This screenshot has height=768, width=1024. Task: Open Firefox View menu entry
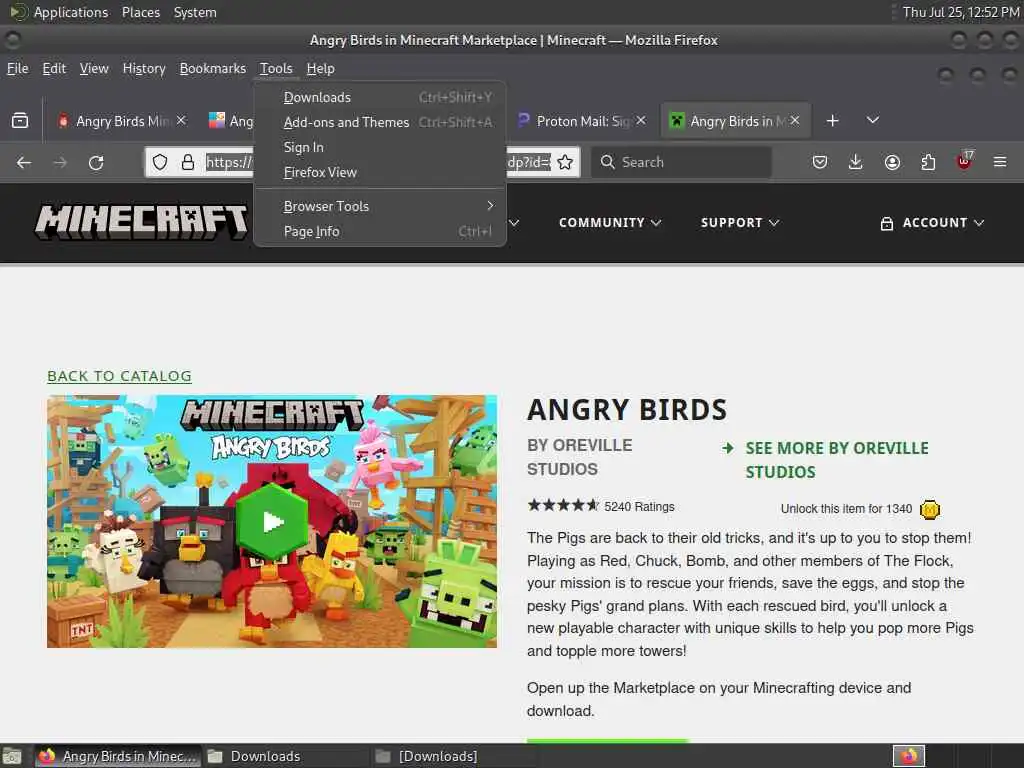click(x=379, y=172)
